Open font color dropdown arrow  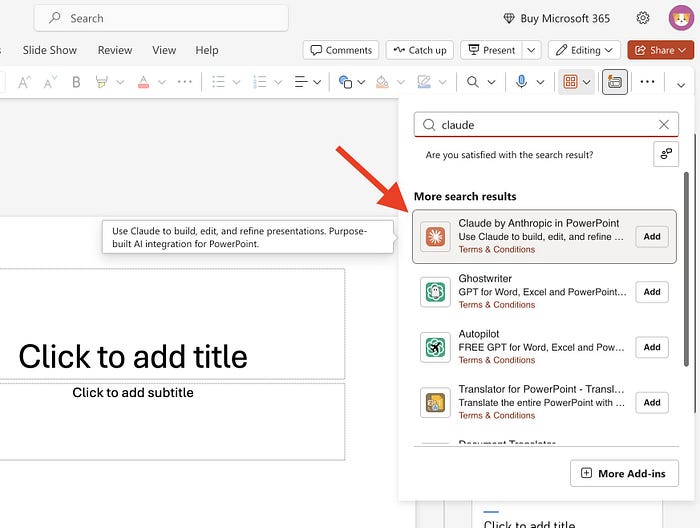pos(162,82)
